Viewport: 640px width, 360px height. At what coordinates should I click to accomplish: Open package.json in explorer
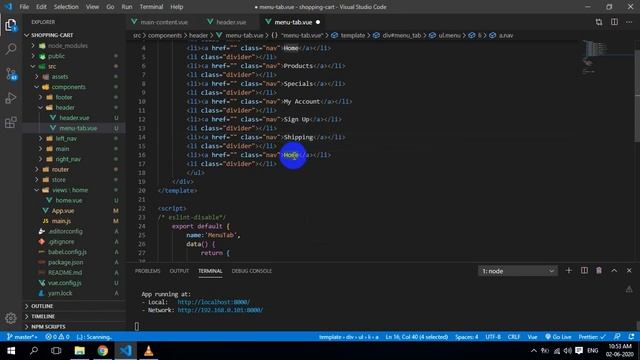pos(65,262)
